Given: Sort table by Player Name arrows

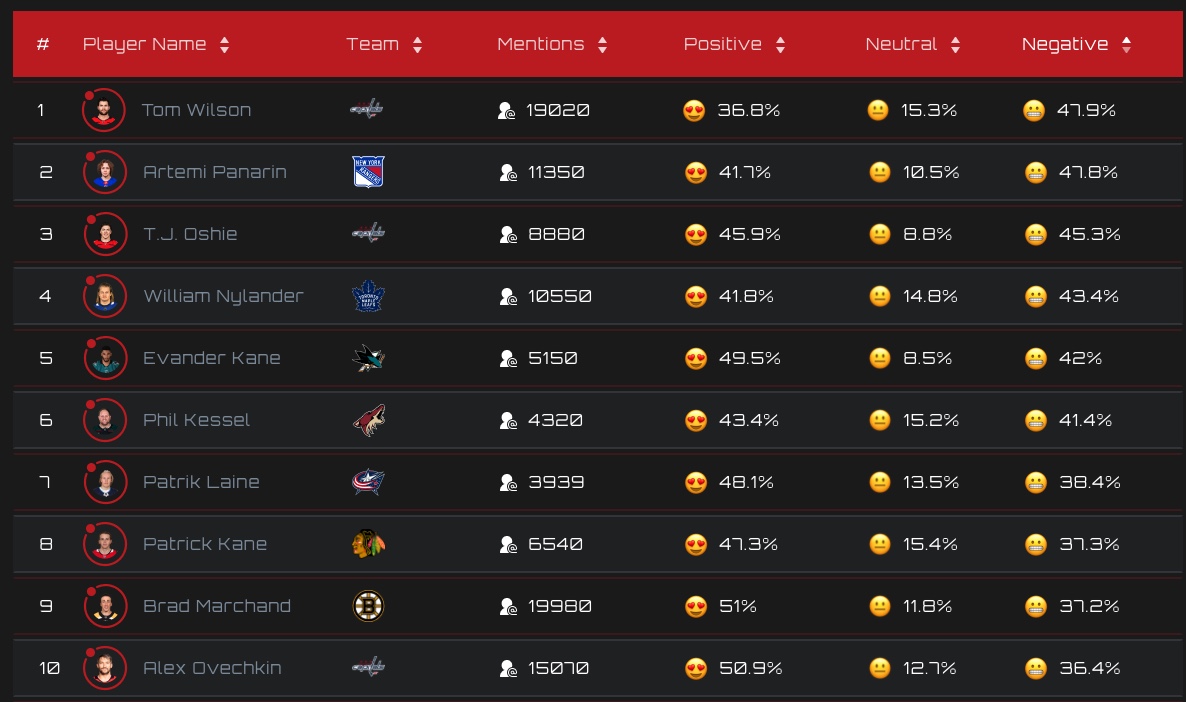Looking at the screenshot, I should [x=225, y=45].
